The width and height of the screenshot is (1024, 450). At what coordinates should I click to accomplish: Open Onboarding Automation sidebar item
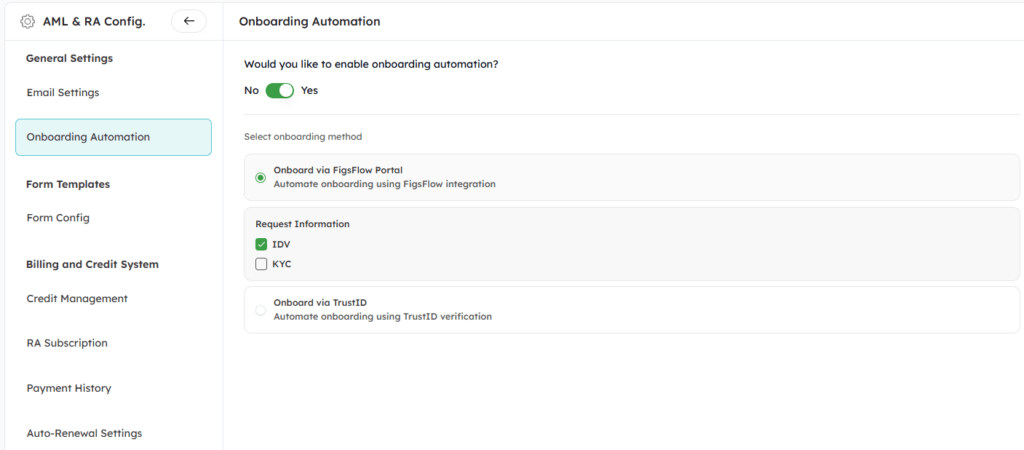click(114, 137)
